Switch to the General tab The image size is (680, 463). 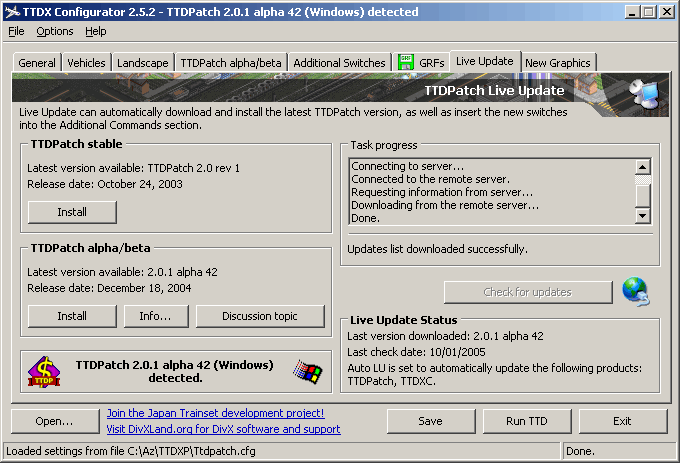(37, 63)
